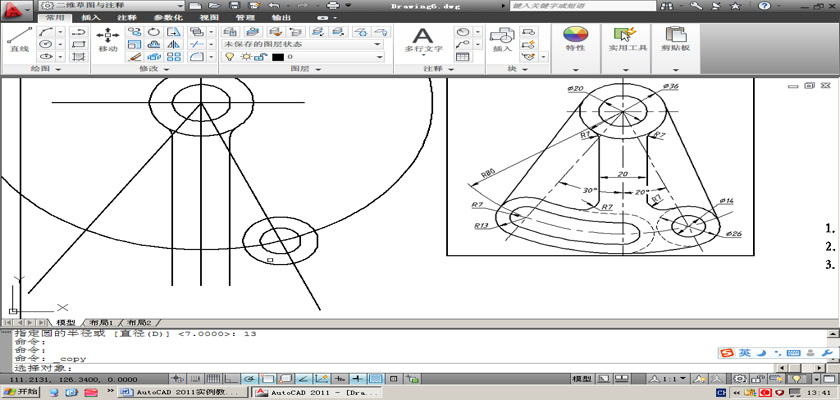Image resolution: width=840 pixels, height=400 pixels.
Task: Toggle the layer freeze sun icon
Action: [243, 57]
